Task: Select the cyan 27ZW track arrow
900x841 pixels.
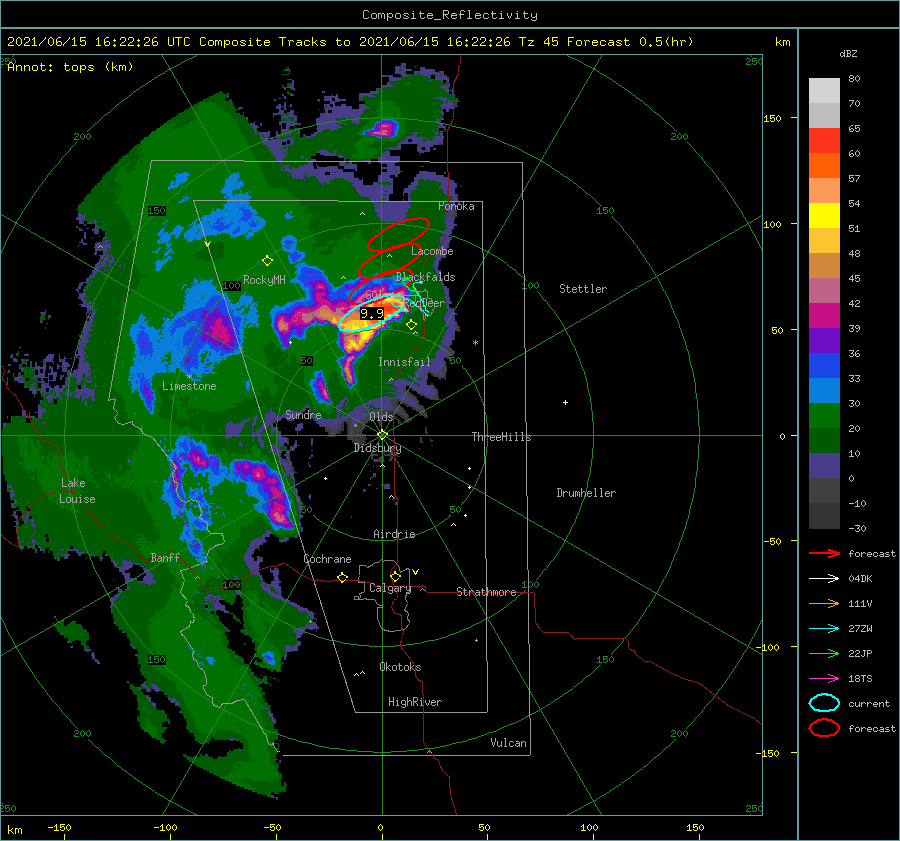Action: coord(824,629)
